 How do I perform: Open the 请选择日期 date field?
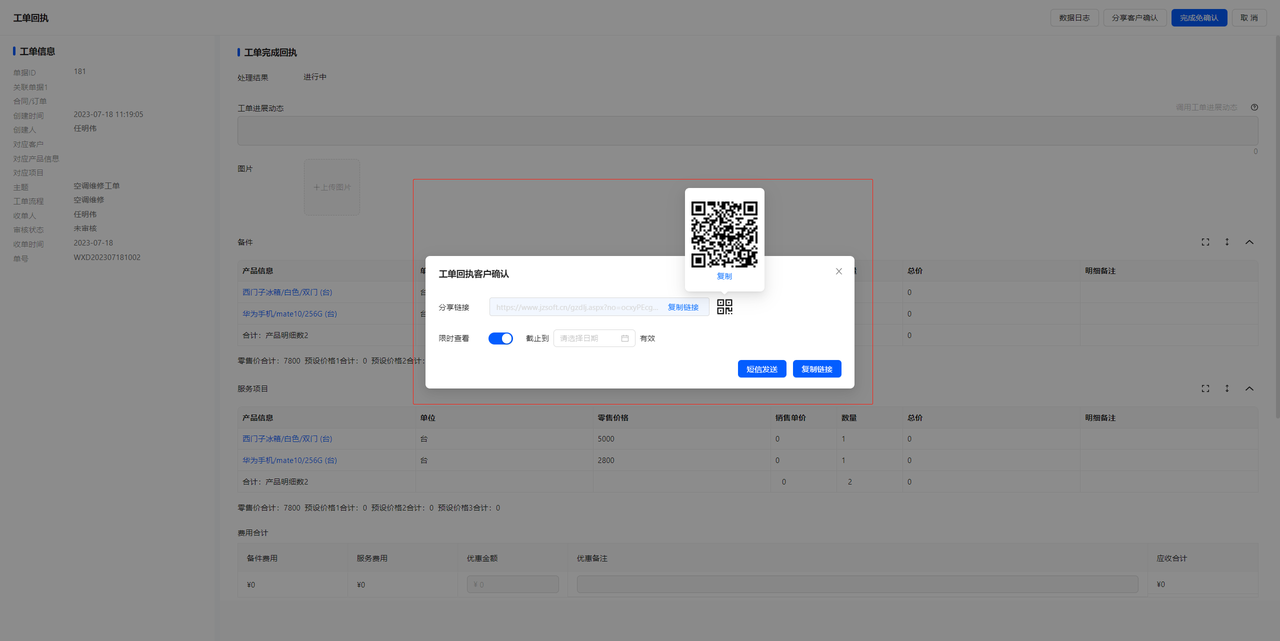(594, 338)
